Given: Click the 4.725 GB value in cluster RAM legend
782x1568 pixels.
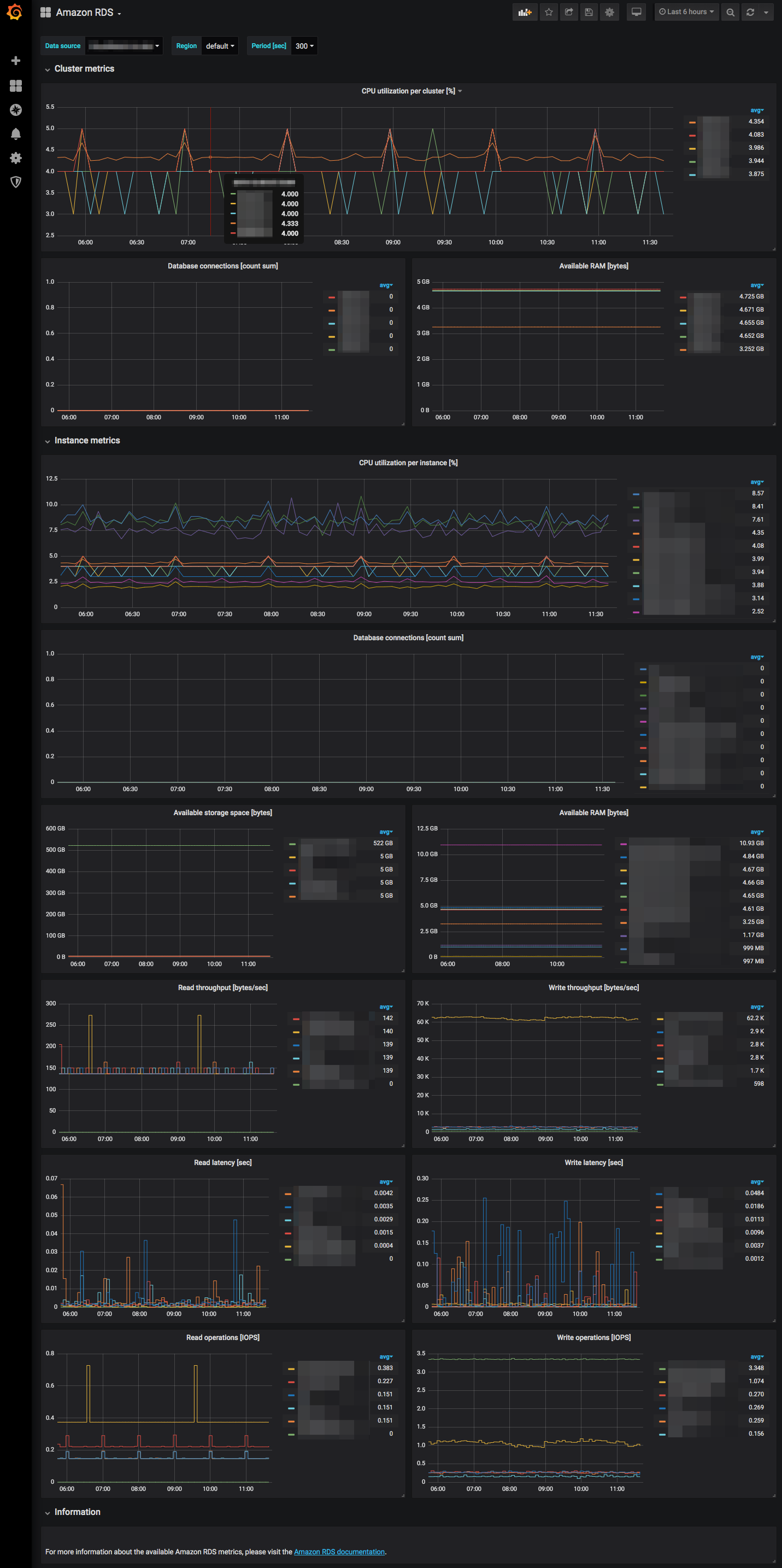Looking at the screenshot, I should click(751, 297).
